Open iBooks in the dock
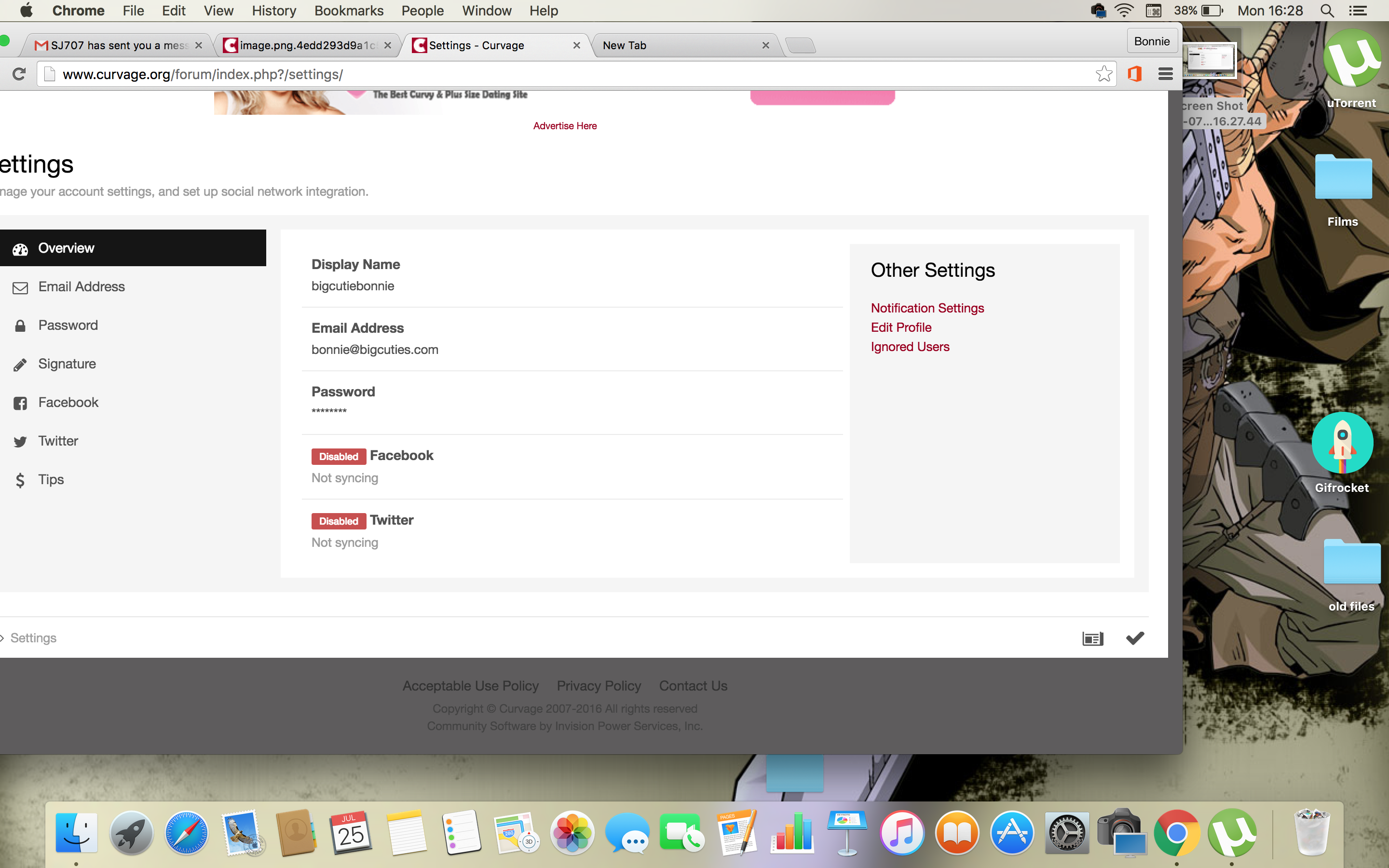Viewport: 1389px width, 868px height. coord(957,832)
